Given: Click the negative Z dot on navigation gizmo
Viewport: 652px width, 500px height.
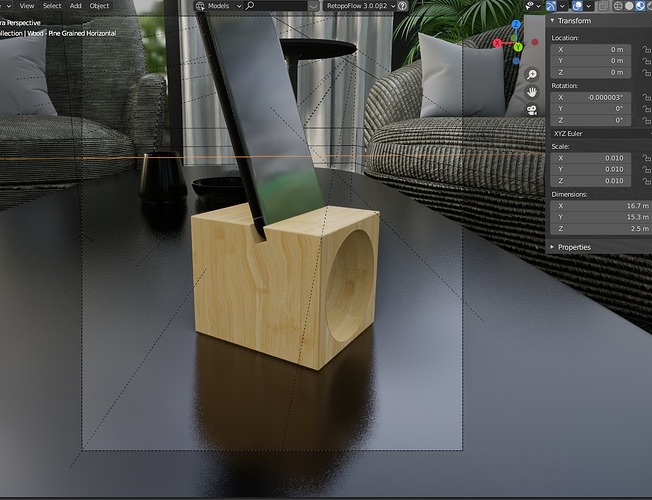Looking at the screenshot, I should (516, 61).
